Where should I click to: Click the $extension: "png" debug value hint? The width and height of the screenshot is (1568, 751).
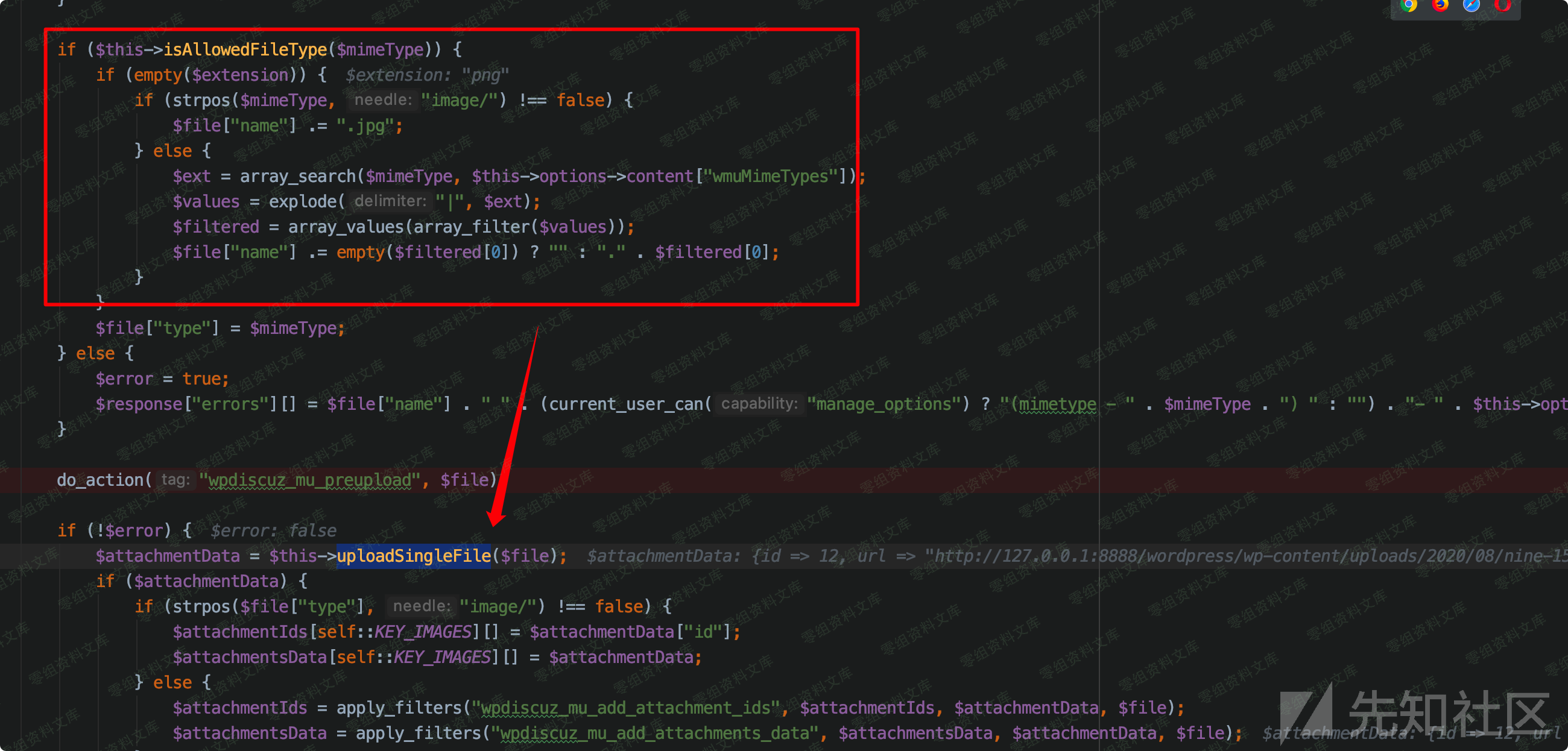(x=427, y=75)
